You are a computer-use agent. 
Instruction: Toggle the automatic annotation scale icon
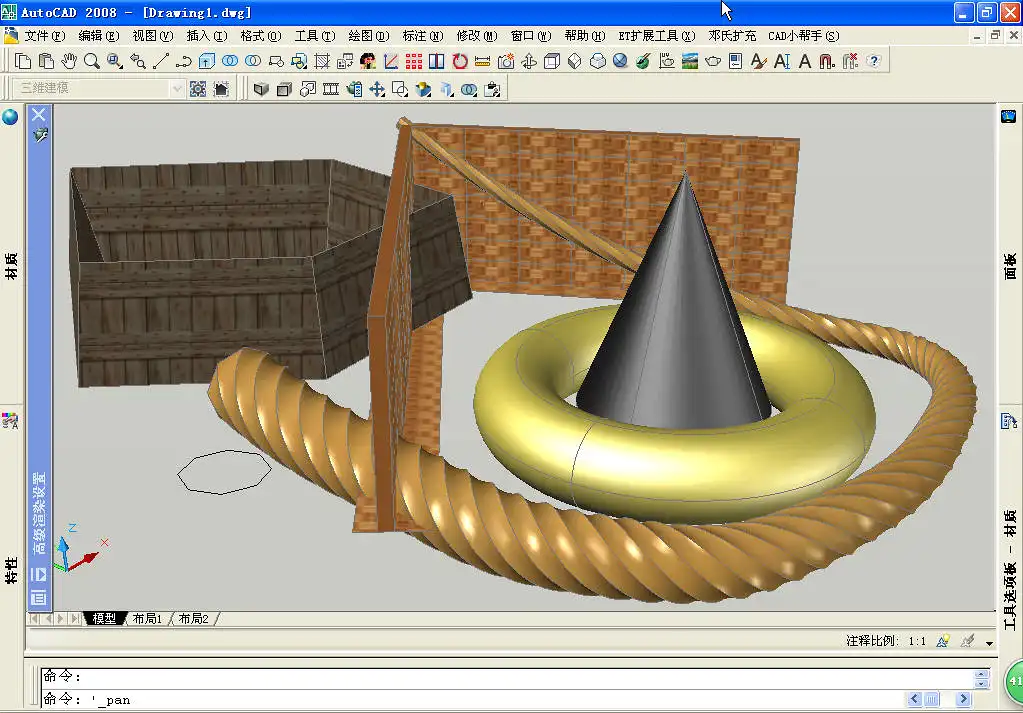click(x=968, y=641)
